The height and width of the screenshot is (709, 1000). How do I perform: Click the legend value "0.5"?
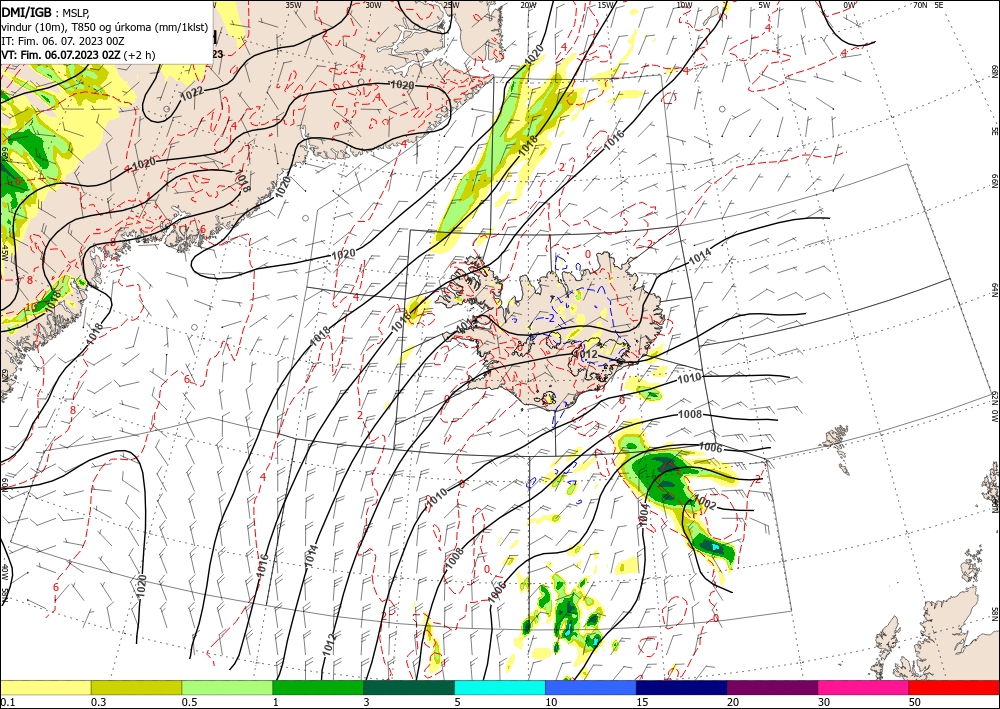coord(189,702)
